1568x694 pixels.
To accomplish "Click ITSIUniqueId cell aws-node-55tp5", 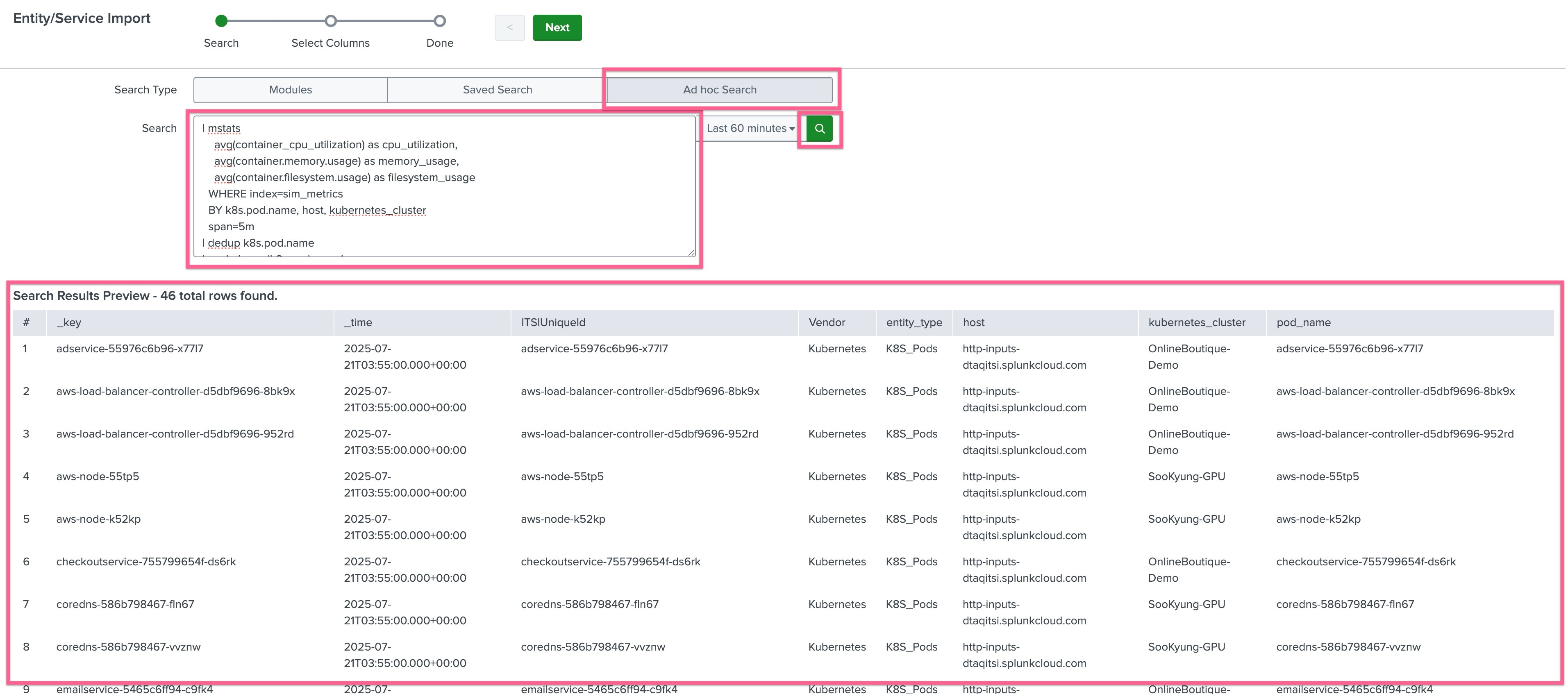I will pyautogui.click(x=562, y=476).
